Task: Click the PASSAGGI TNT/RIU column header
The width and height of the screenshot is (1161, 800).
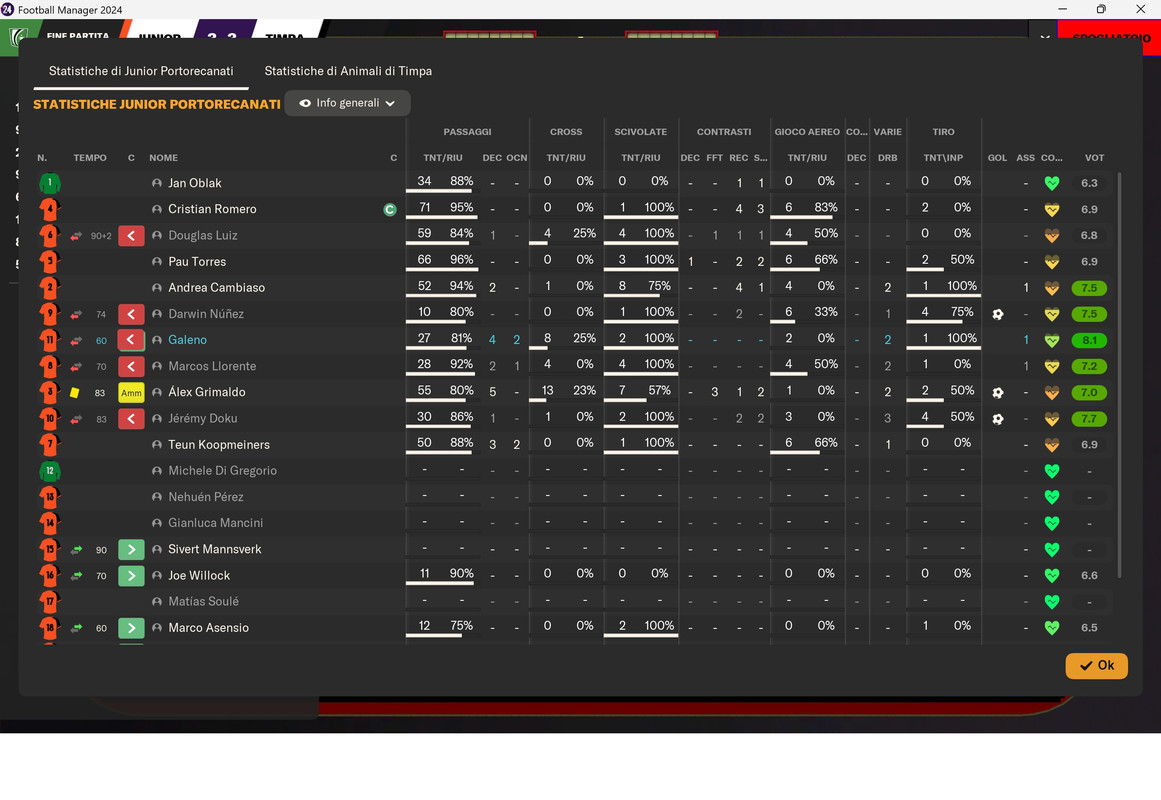Action: tap(443, 158)
